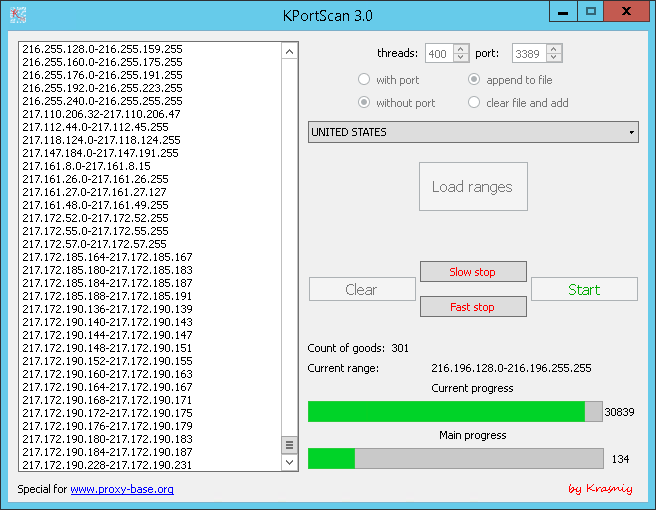Viewport: 657px width, 510px height.
Task: Select range 216.255.176.0-216.255.191.255
Action: click(102, 75)
